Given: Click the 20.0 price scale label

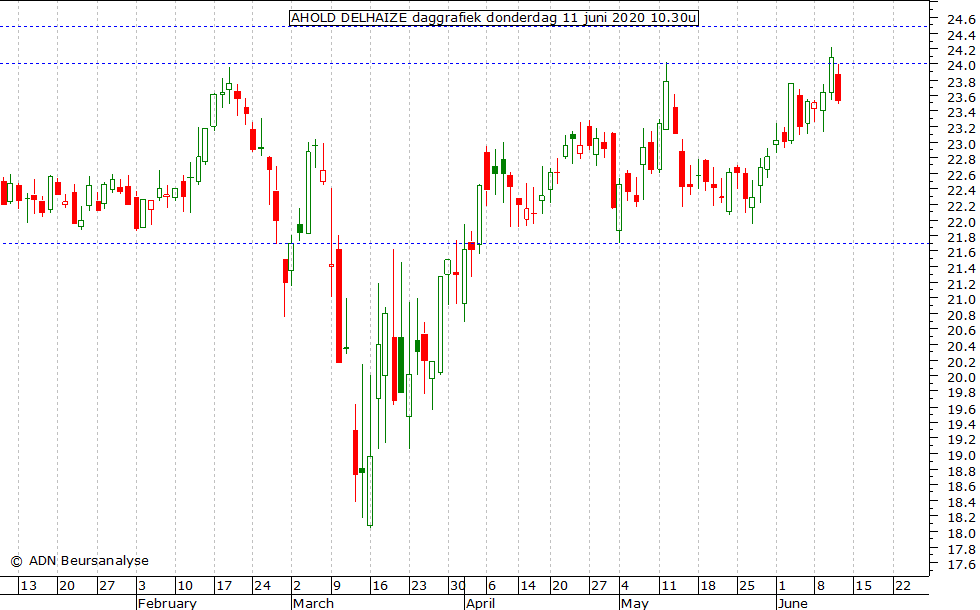Looking at the screenshot, I should (961, 378).
